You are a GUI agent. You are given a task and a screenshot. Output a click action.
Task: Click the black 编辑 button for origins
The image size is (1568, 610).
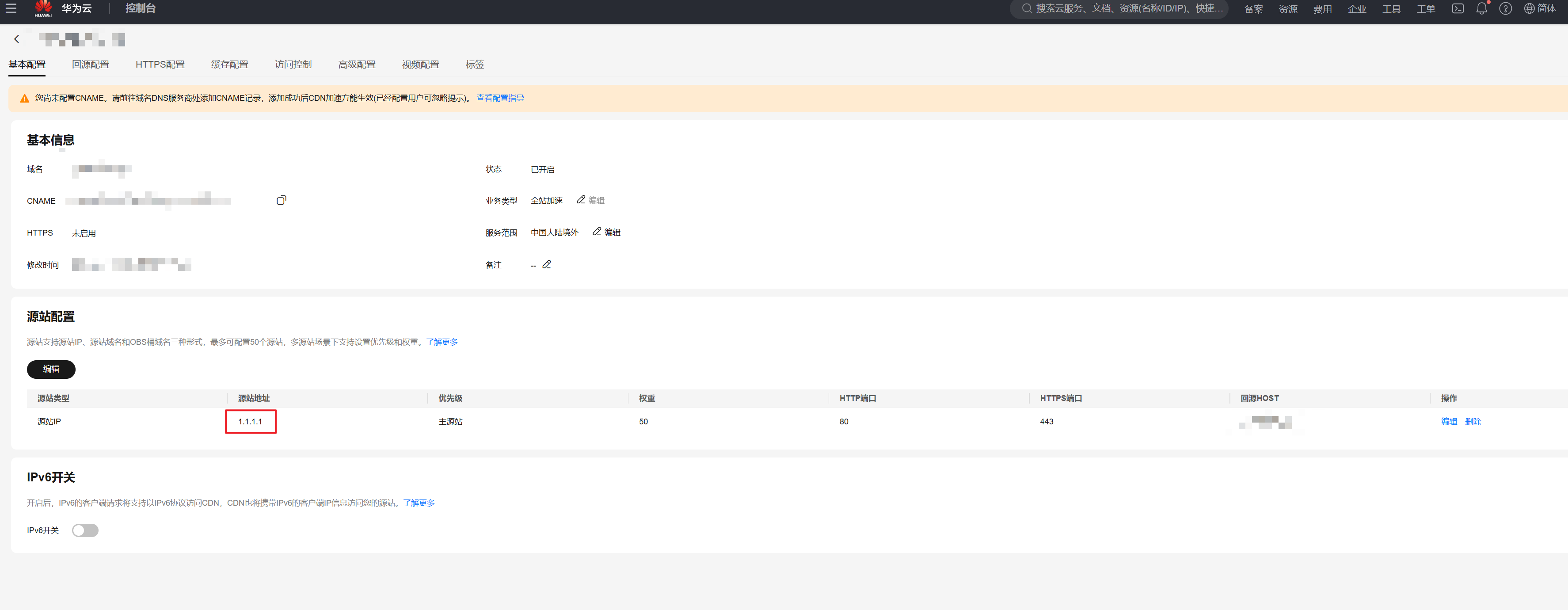pos(51,369)
